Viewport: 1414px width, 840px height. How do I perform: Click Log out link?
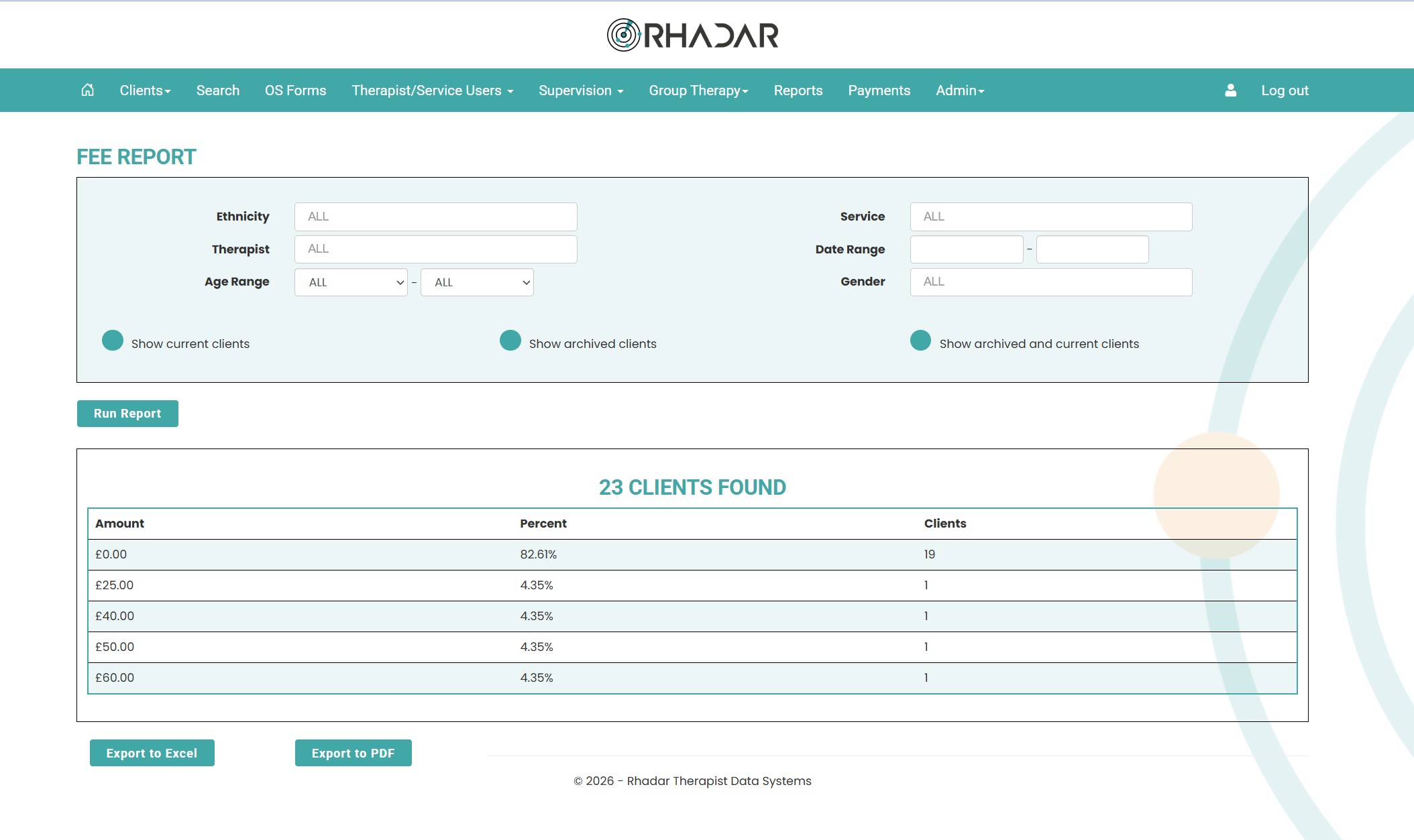(x=1285, y=91)
